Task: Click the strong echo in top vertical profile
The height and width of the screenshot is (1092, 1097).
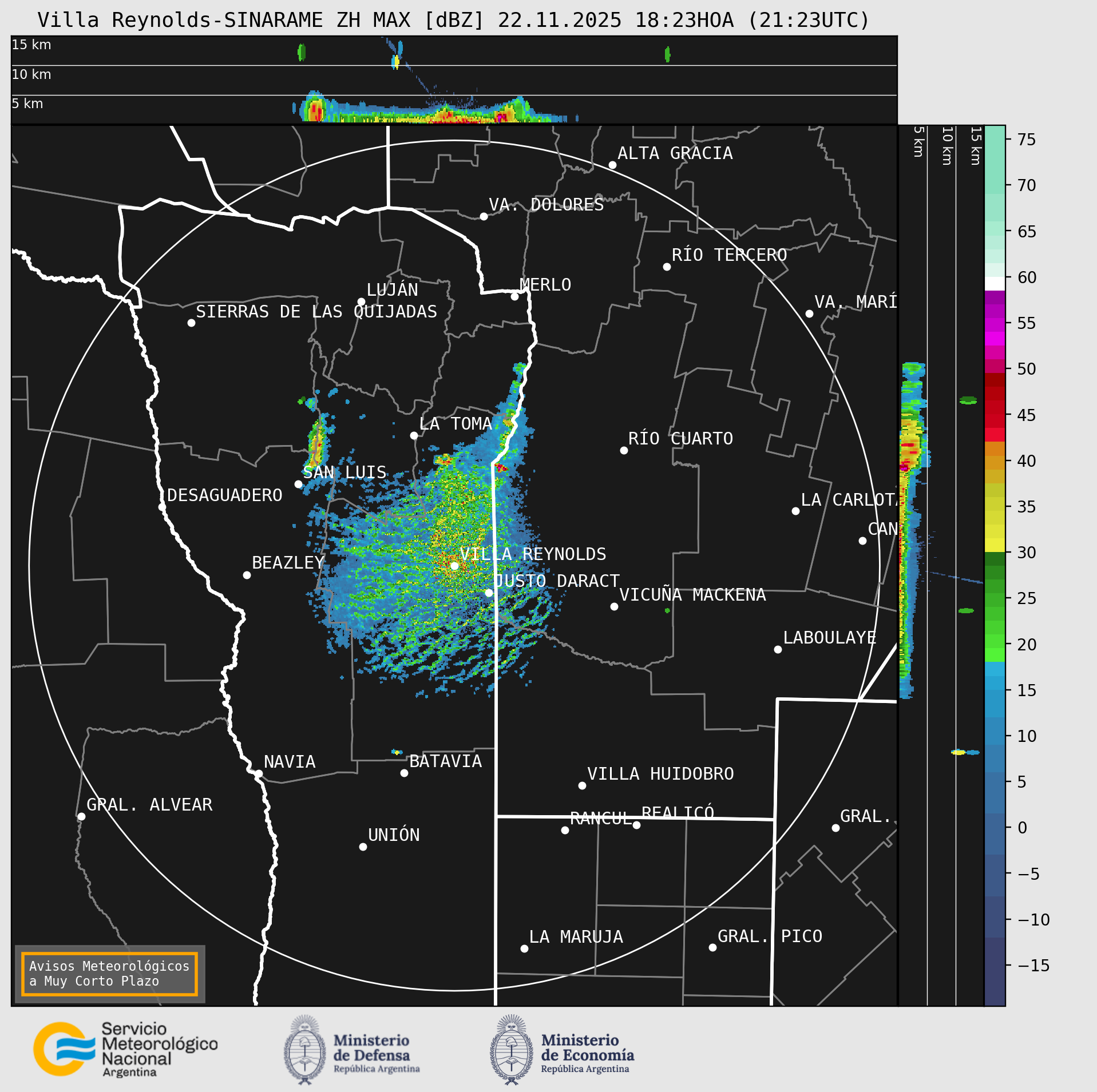Action: coord(314,109)
